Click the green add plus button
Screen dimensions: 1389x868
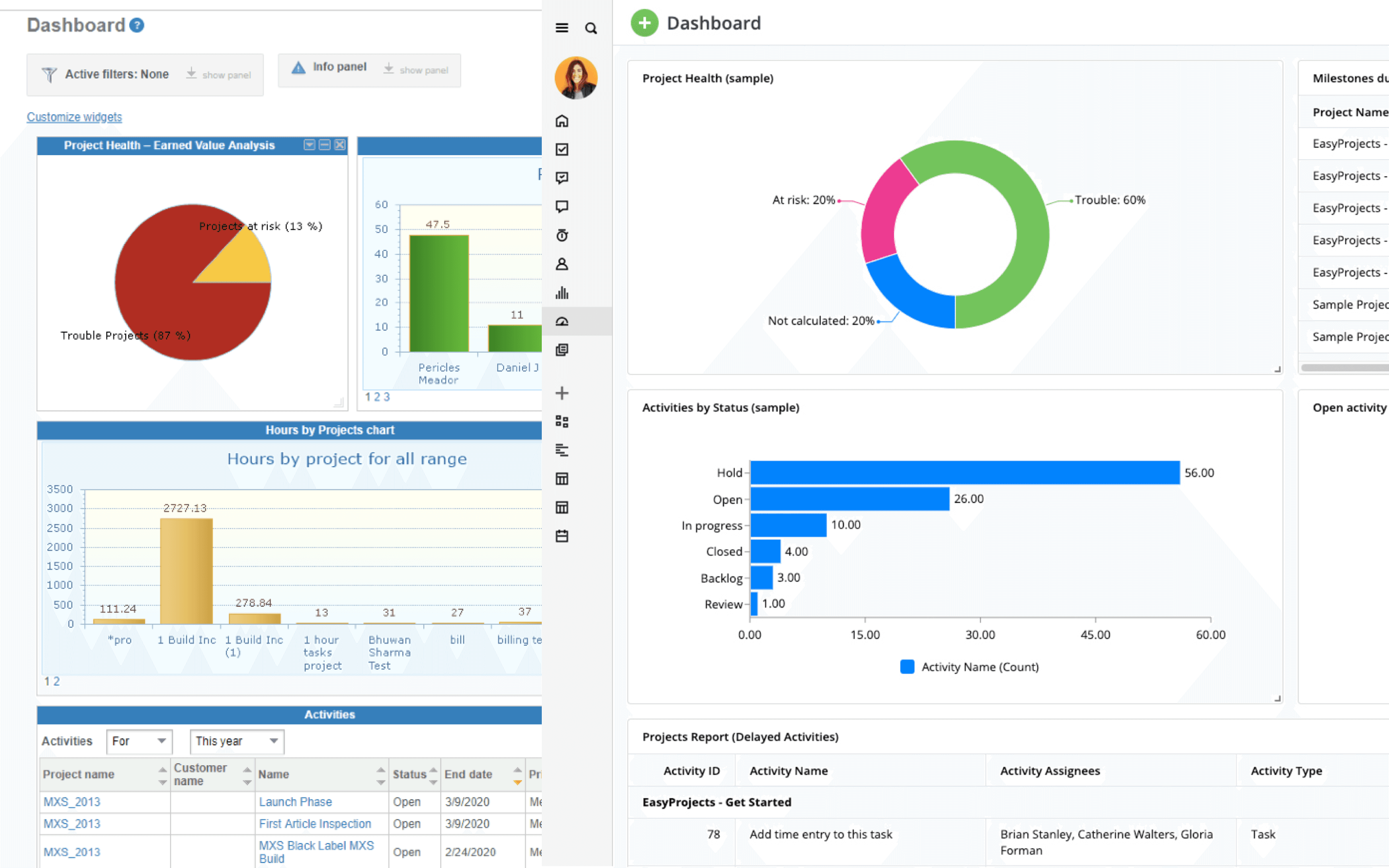pyautogui.click(x=645, y=23)
